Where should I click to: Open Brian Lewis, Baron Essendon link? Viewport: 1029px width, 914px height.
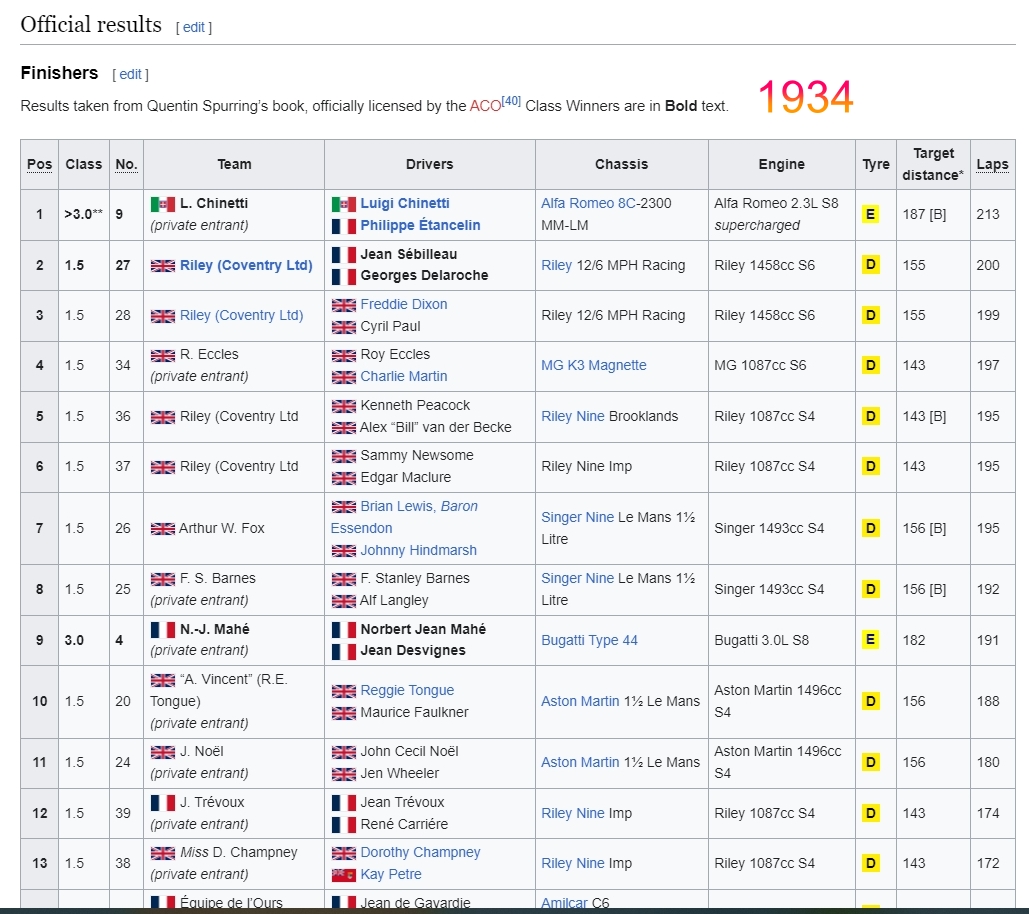[x=404, y=517]
